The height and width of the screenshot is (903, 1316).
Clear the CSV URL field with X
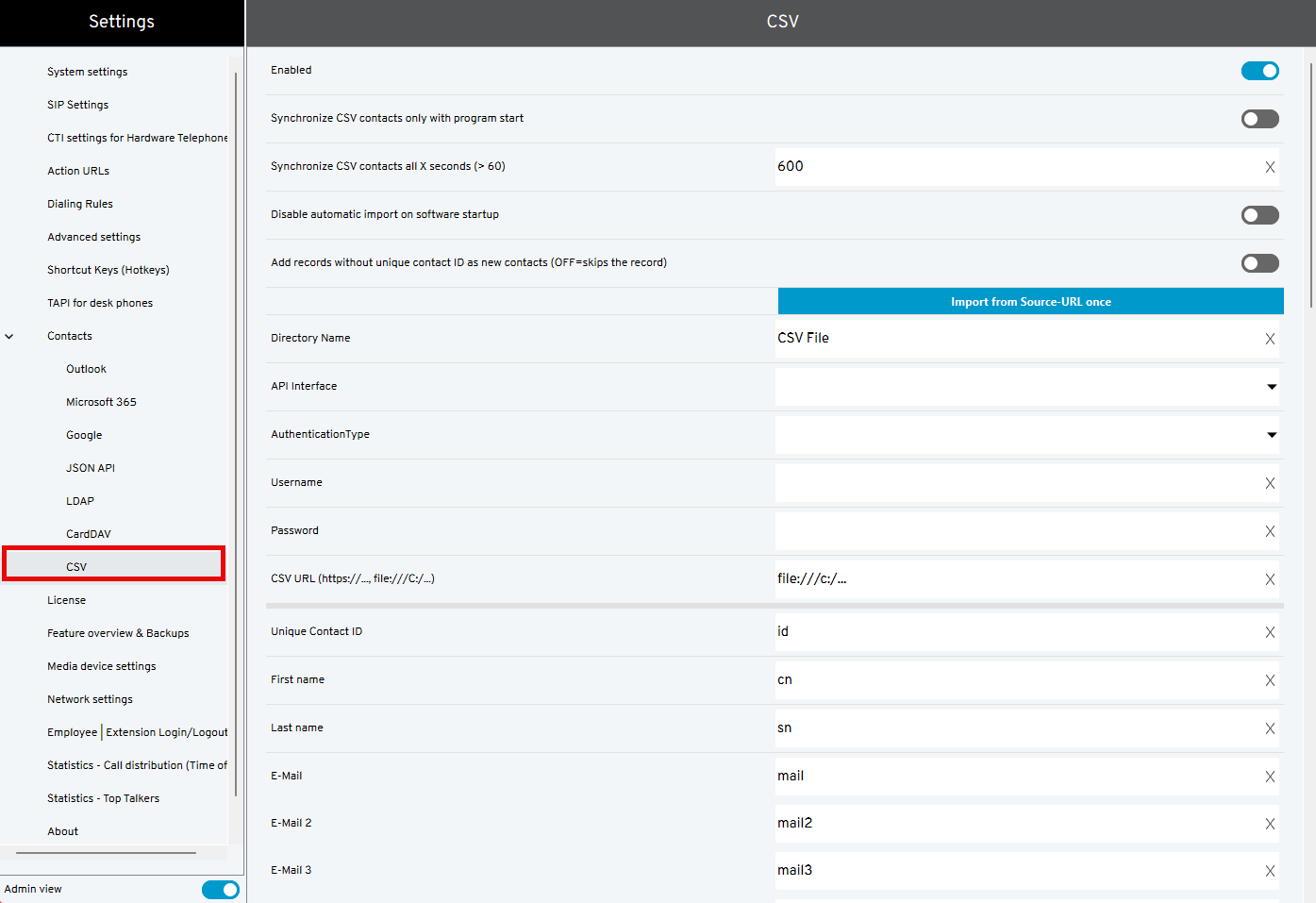pos(1270,579)
